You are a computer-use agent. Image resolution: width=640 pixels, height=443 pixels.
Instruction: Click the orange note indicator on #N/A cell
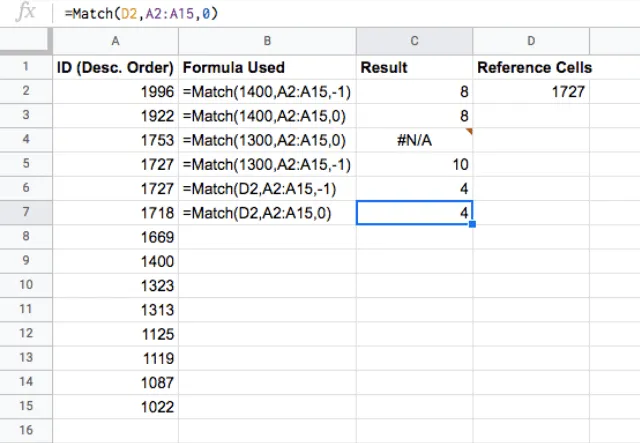[x=469, y=131]
